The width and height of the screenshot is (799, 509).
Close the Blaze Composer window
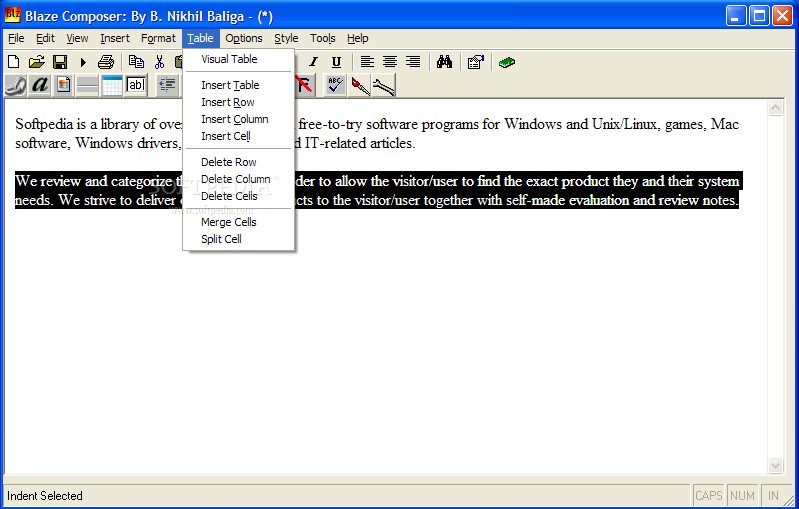782,16
